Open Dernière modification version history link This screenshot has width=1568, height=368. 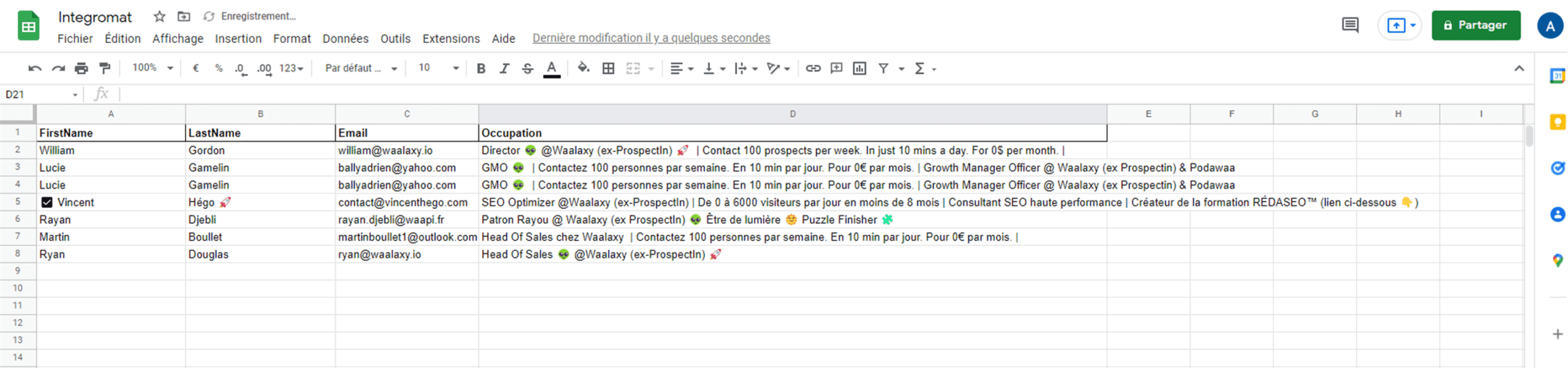(x=651, y=38)
